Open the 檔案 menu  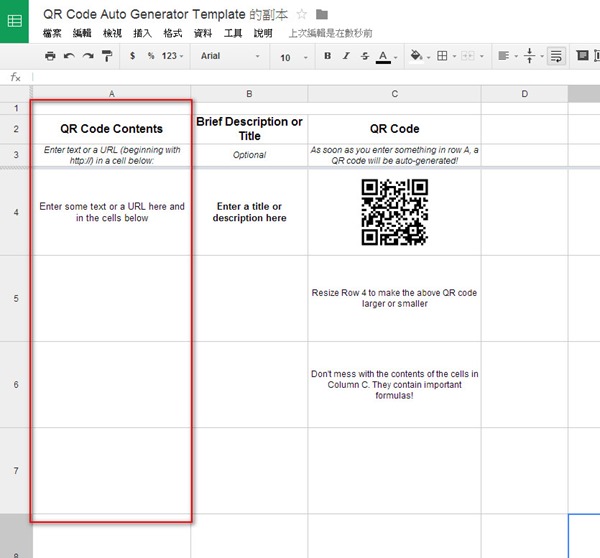click(53, 33)
